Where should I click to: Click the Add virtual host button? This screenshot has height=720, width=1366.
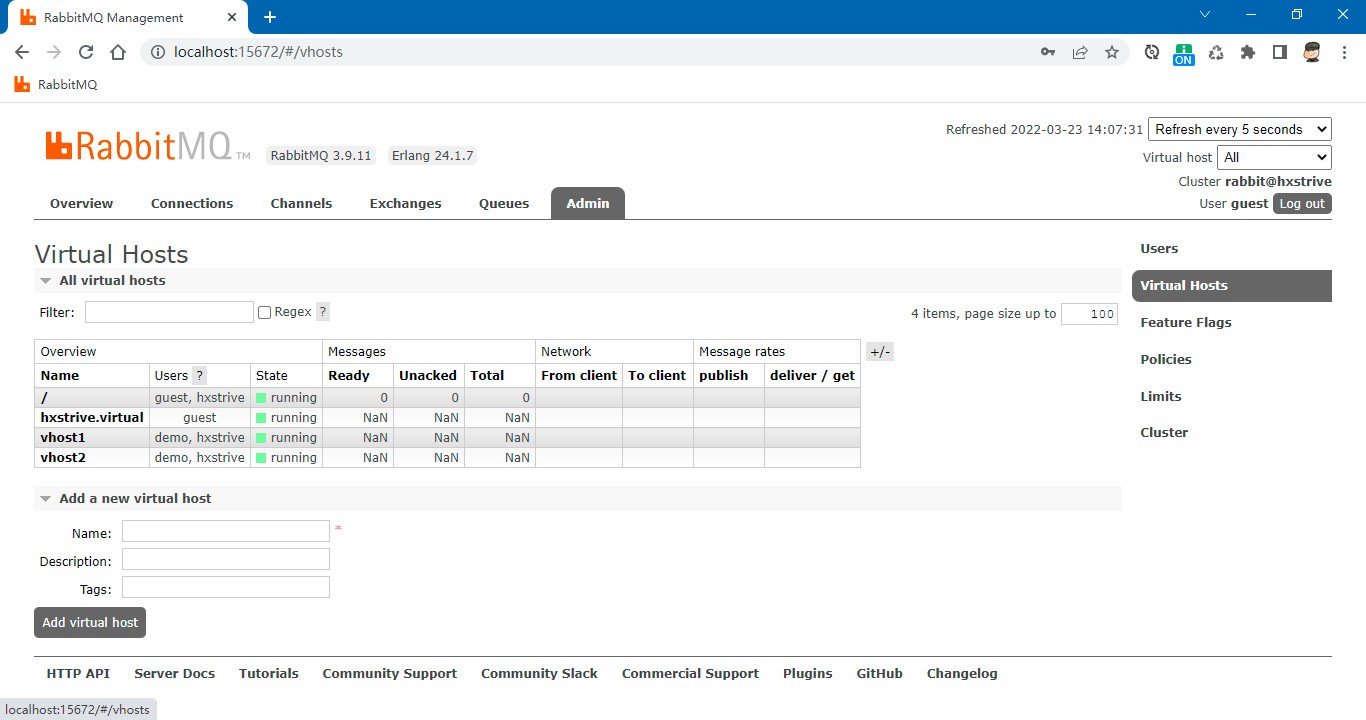[90, 622]
